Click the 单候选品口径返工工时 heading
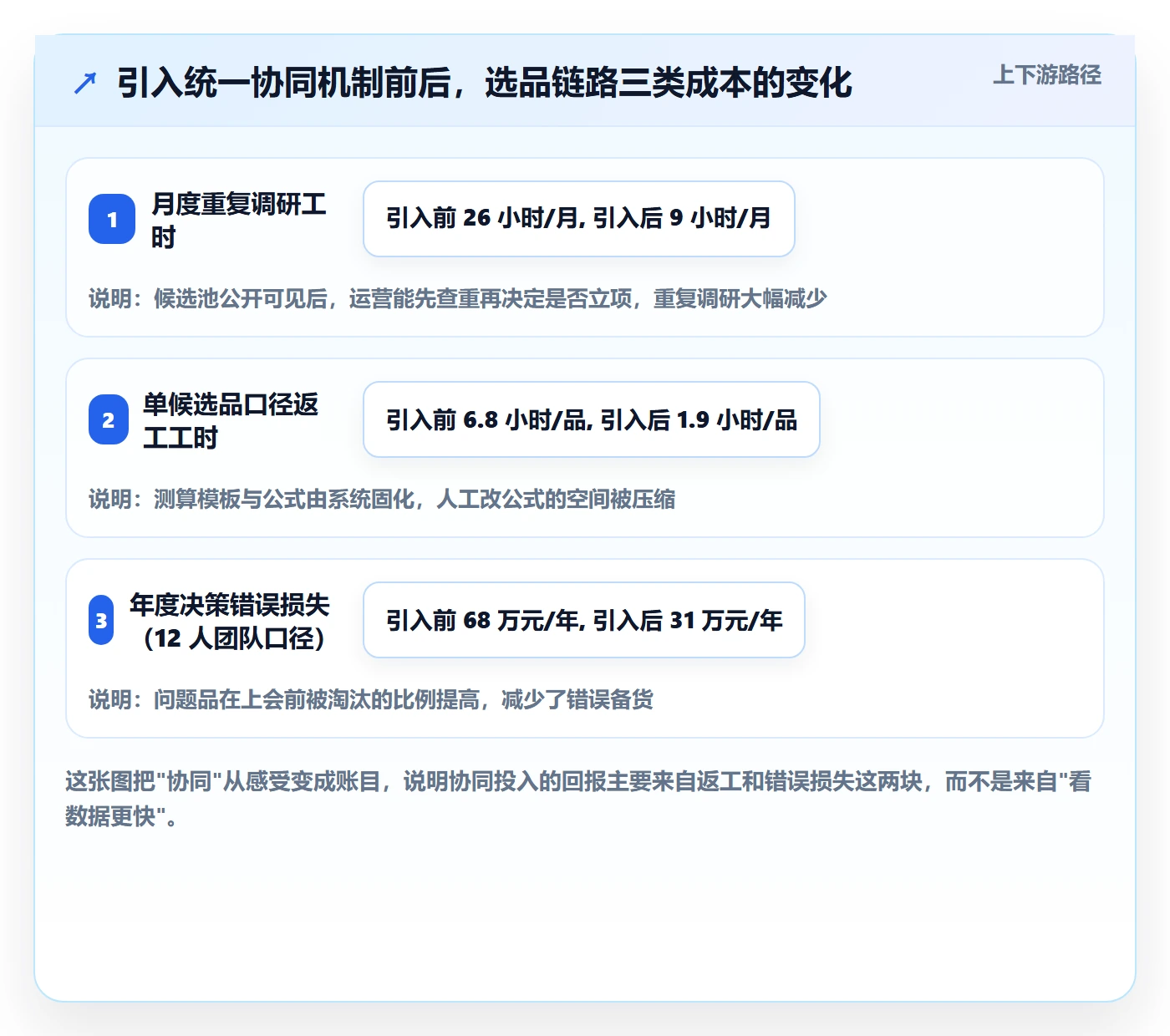The width and height of the screenshot is (1170, 1036). click(231, 420)
